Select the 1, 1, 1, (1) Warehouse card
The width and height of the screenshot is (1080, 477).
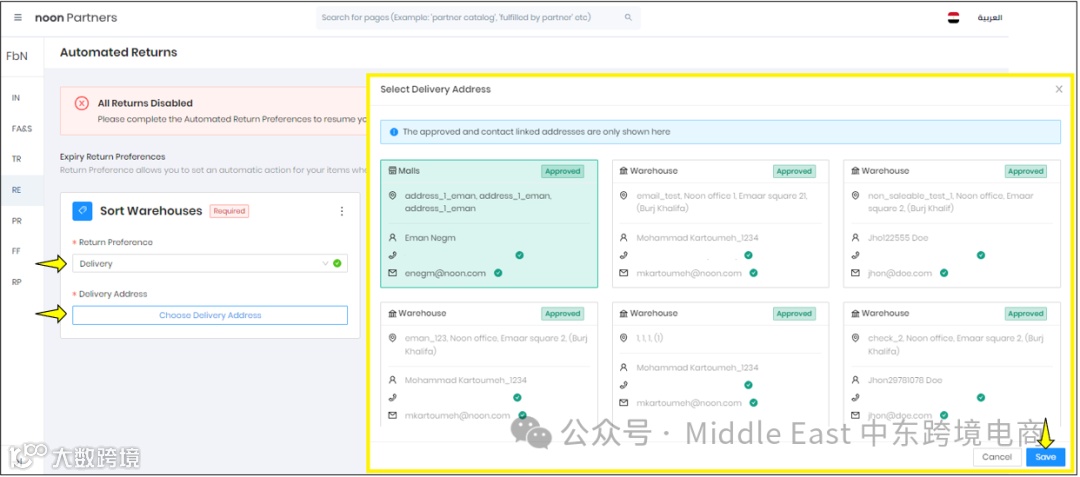pyautogui.click(x=720, y=366)
